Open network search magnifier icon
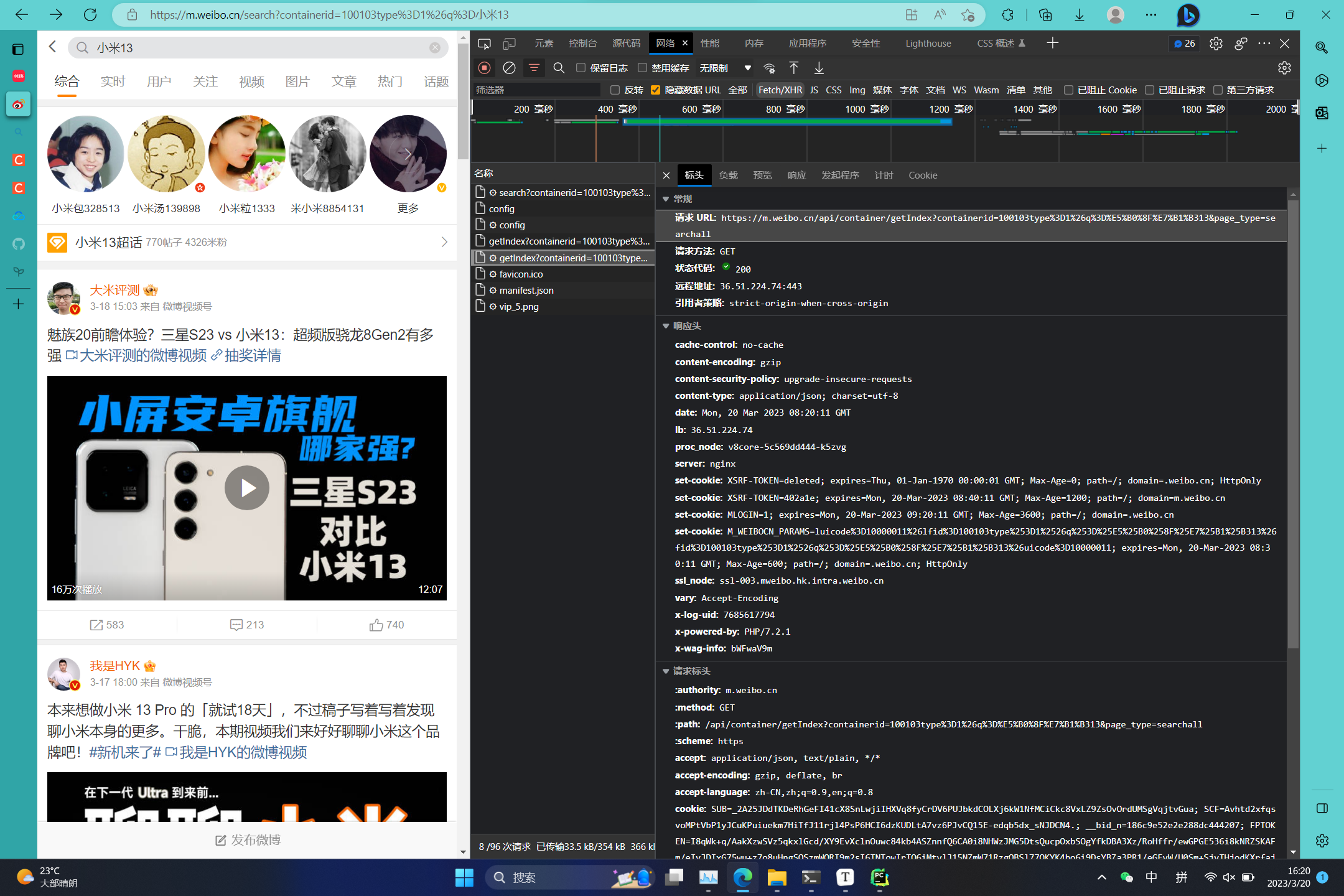This screenshot has width=1344, height=896. pyautogui.click(x=559, y=68)
